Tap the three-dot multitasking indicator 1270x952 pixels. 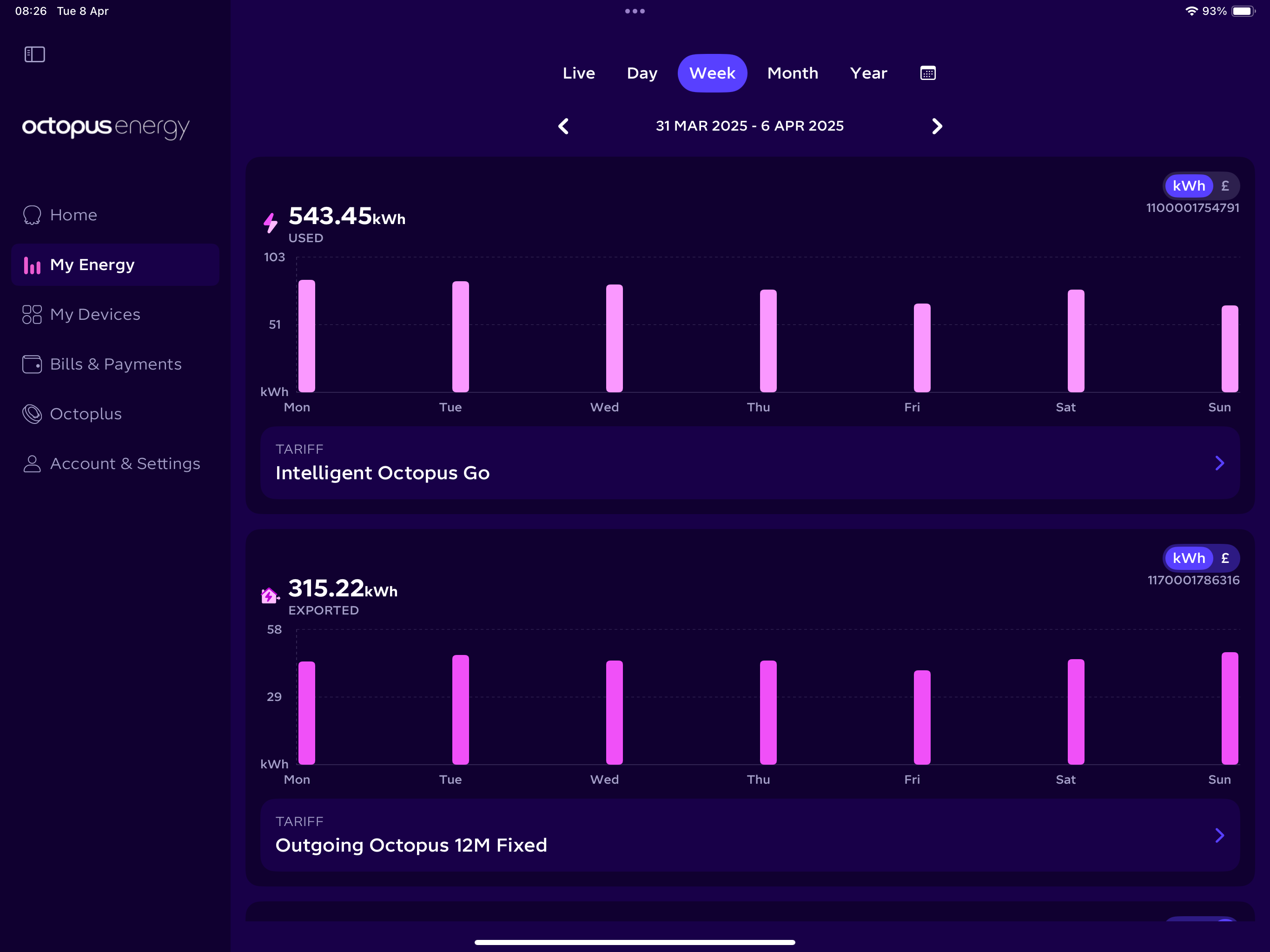pyautogui.click(x=635, y=11)
